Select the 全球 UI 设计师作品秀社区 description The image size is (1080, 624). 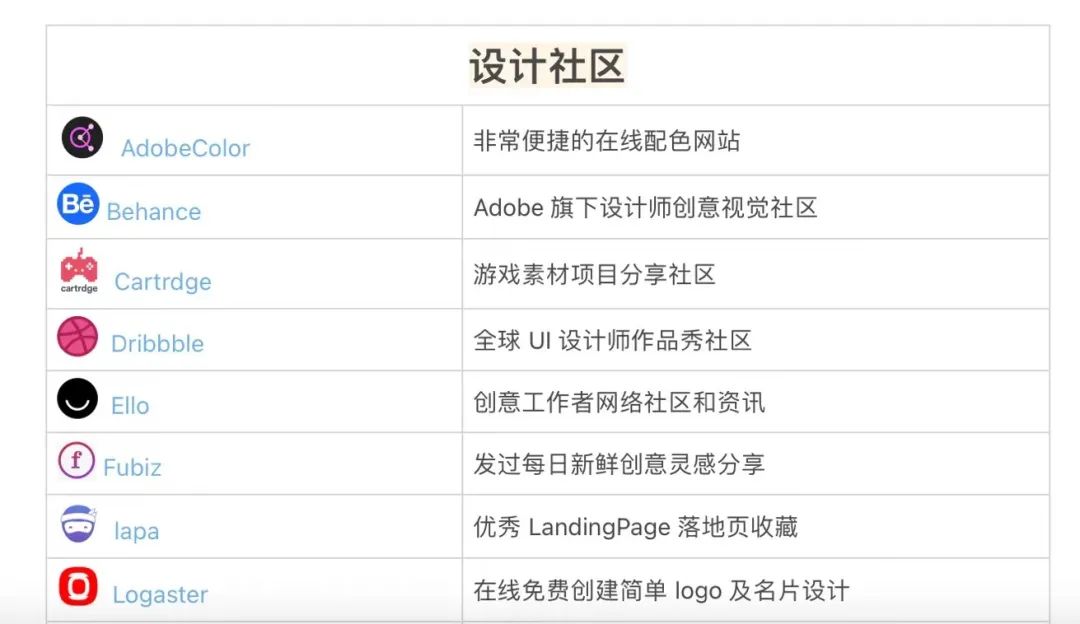click(x=612, y=340)
